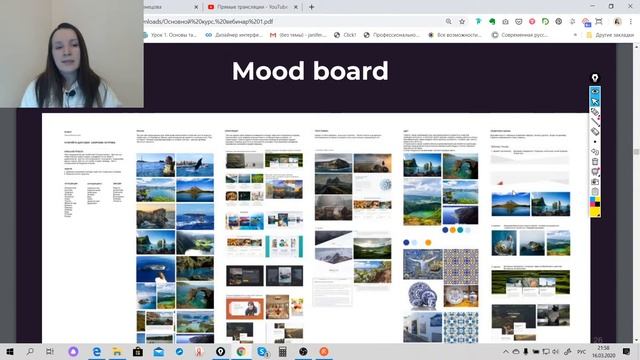Expand more bookmarks chevron

click(x=575, y=35)
